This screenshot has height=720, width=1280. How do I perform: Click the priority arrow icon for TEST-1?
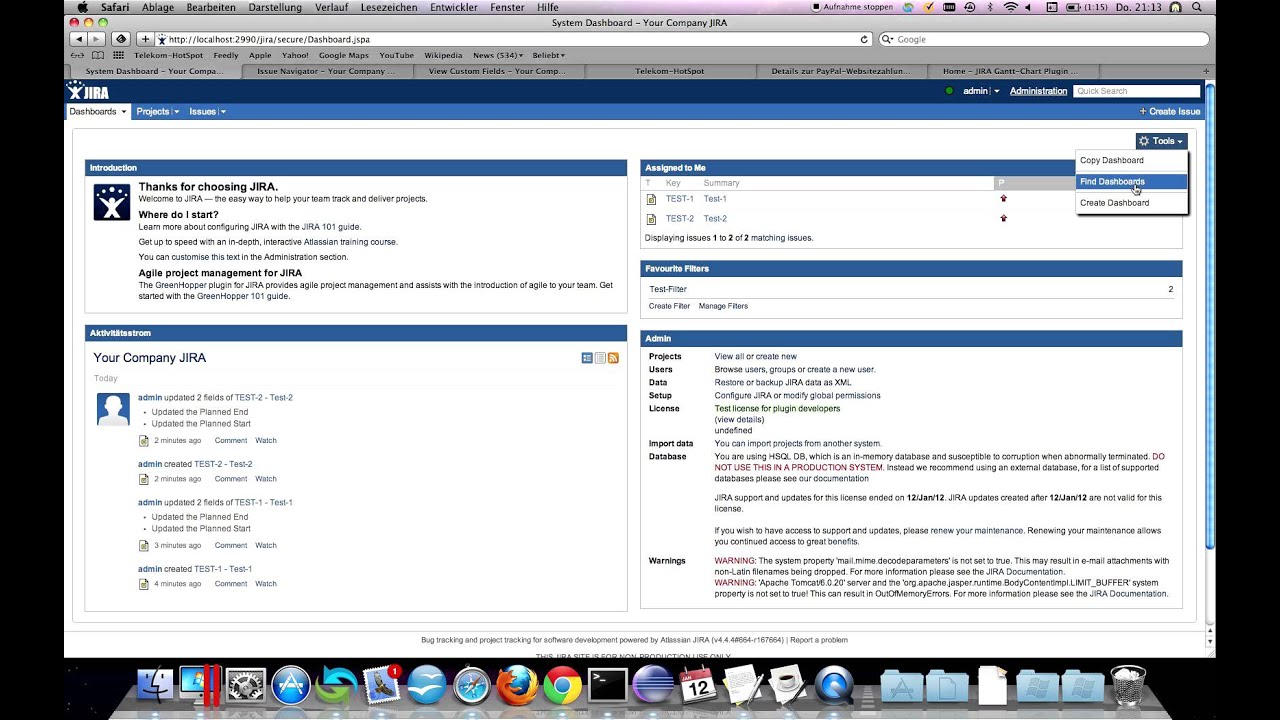[x=1003, y=199]
